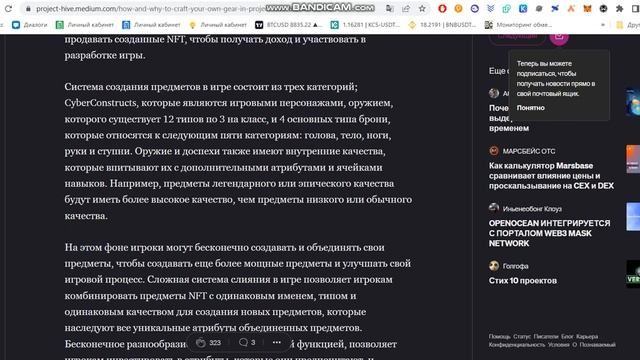Screen dimensions: 640x360
Task: Open the Голгофа author profile
Action: pyautogui.click(x=516, y=266)
